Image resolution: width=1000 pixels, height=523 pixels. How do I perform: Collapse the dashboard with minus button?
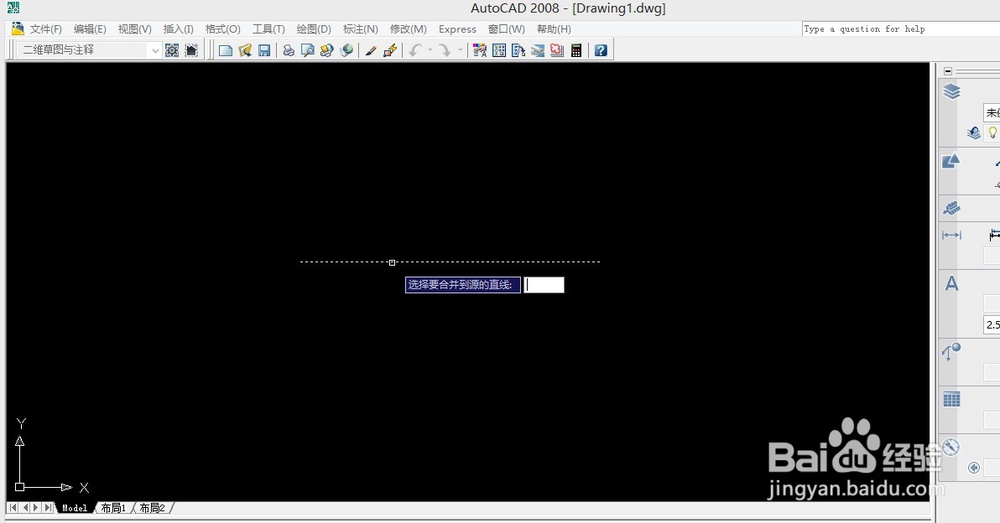point(948,71)
